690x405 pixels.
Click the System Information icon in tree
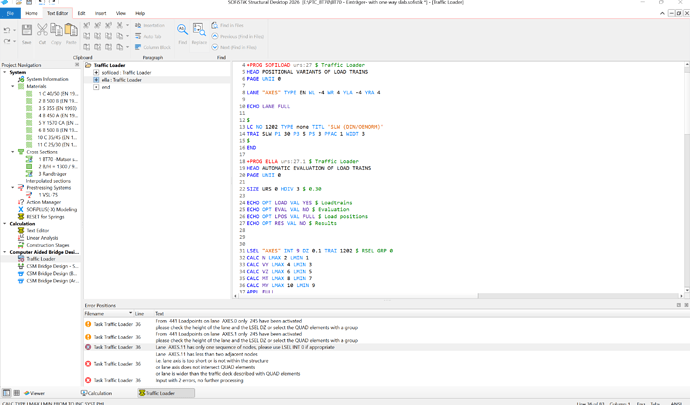(21, 79)
